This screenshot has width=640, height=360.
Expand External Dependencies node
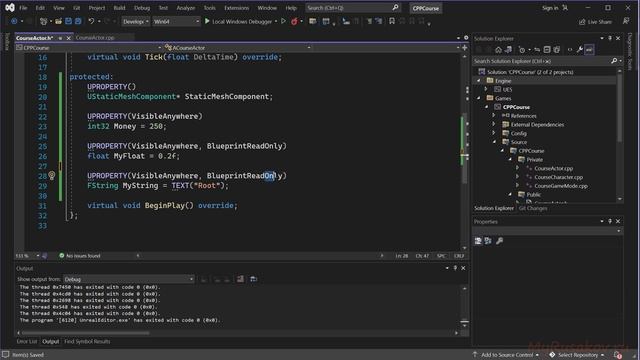[x=494, y=124]
